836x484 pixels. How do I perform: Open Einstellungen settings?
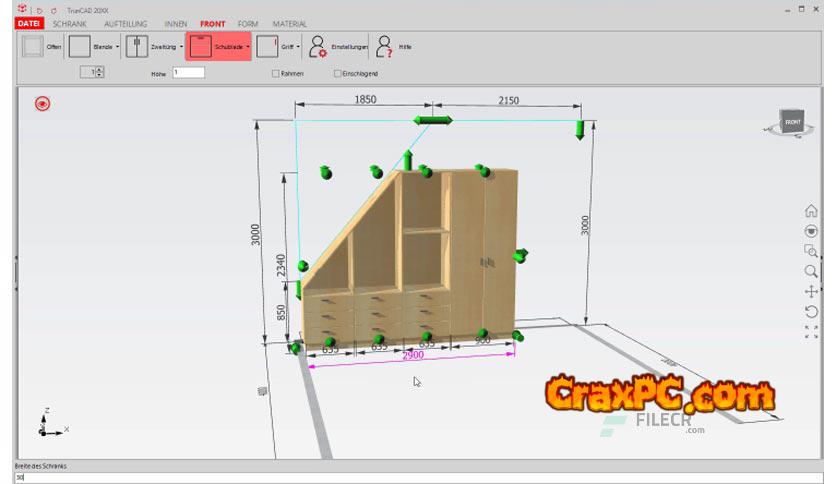[318, 46]
